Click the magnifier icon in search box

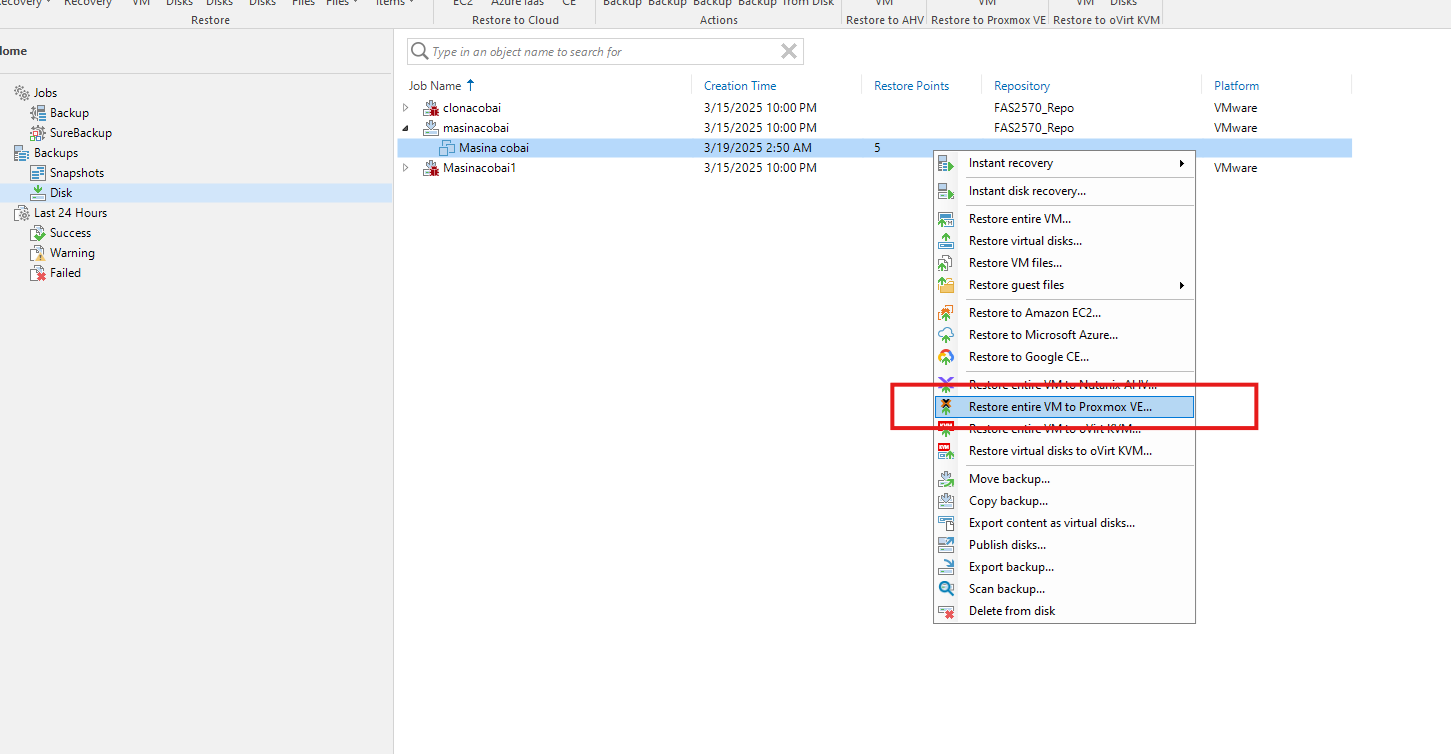pos(420,52)
